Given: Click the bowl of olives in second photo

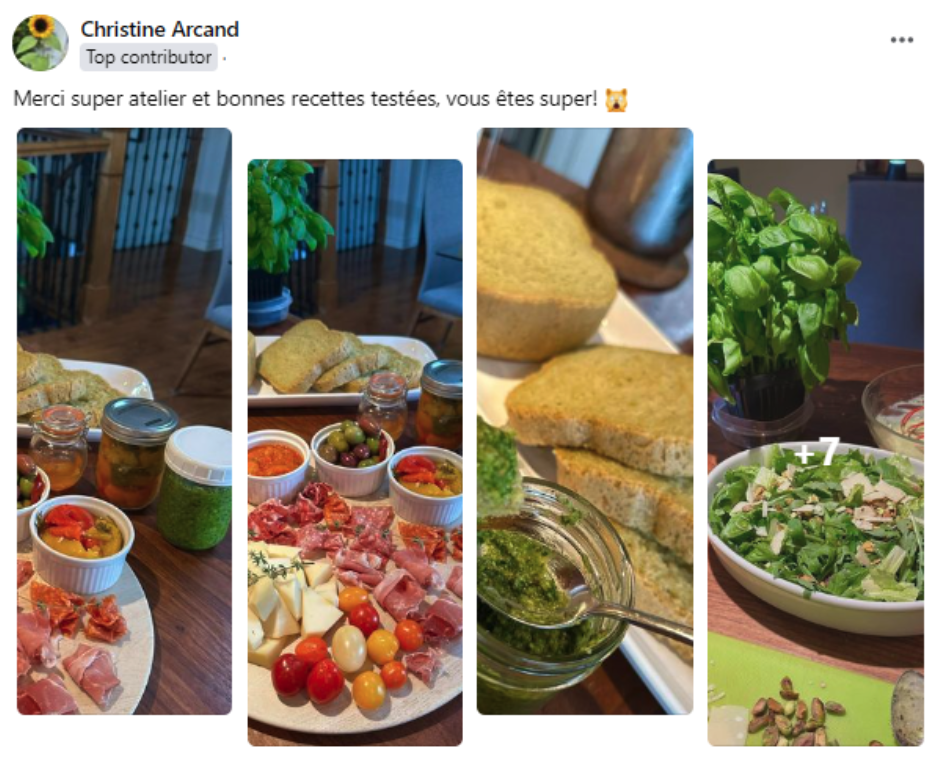Looking at the screenshot, I should coord(353,456).
